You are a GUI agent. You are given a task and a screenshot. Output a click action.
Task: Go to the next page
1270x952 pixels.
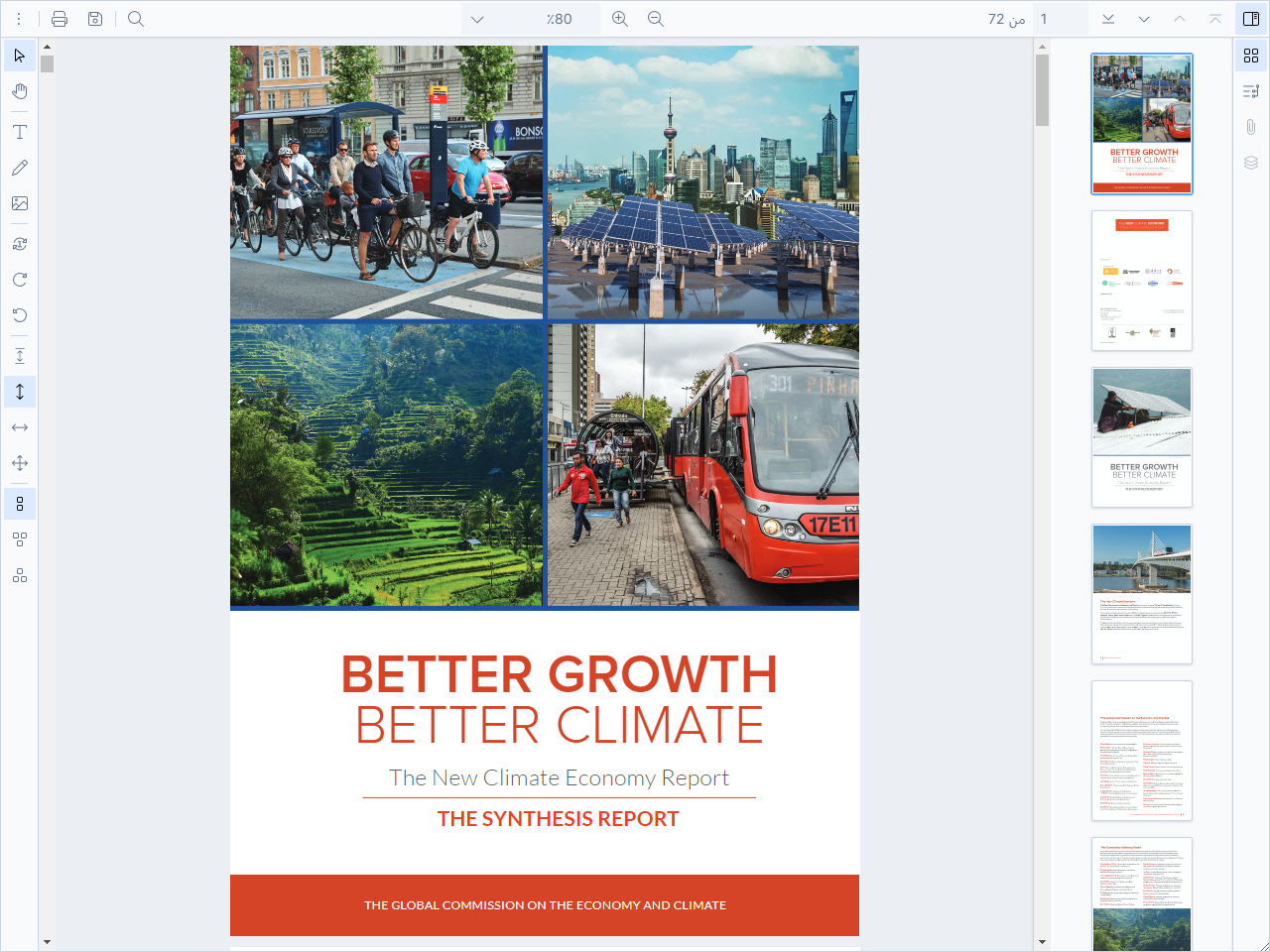1144,19
